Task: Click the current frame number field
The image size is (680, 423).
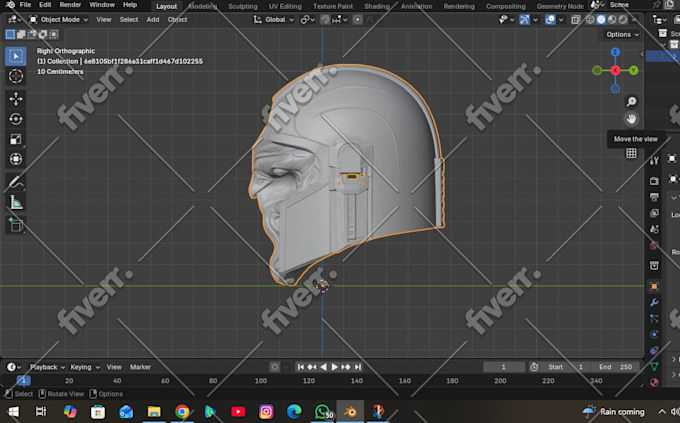Action: tap(504, 367)
